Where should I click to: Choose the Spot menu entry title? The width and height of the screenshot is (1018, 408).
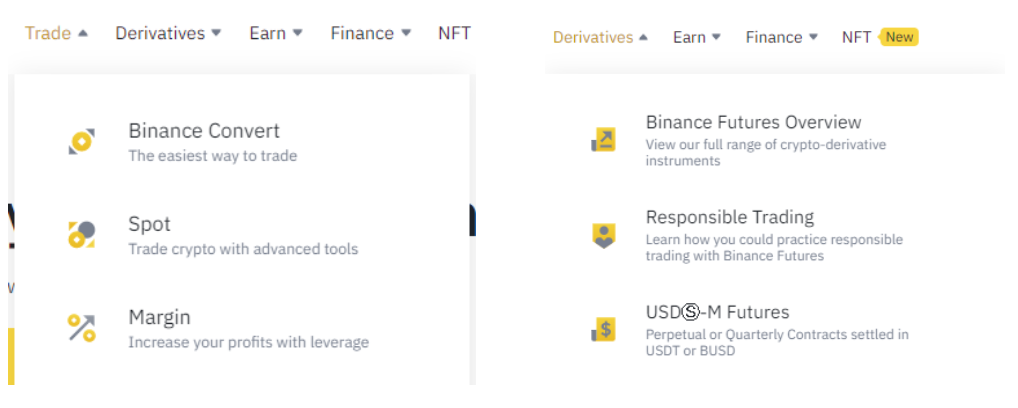(149, 224)
